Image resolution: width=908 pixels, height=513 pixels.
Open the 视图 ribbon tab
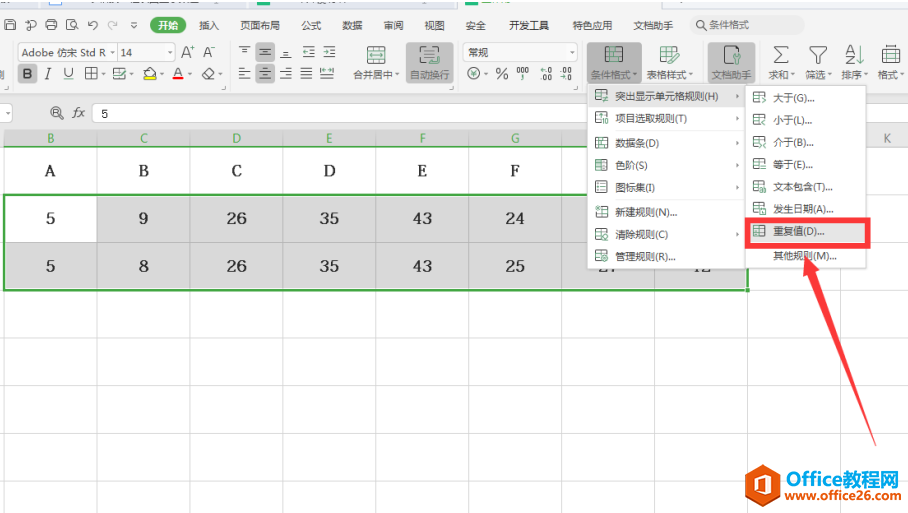(434, 25)
